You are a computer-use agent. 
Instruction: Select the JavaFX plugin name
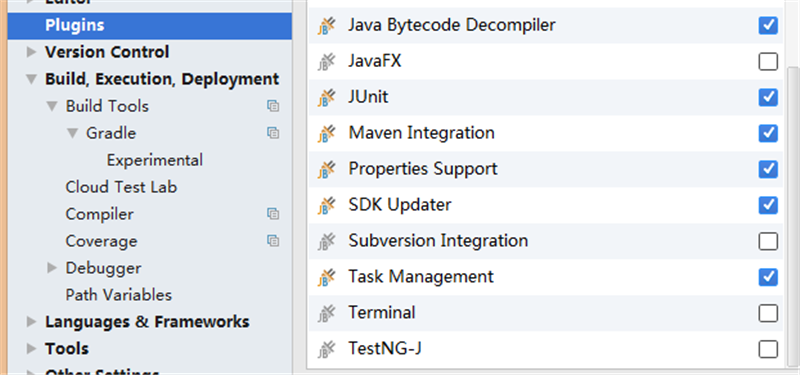pos(374,61)
